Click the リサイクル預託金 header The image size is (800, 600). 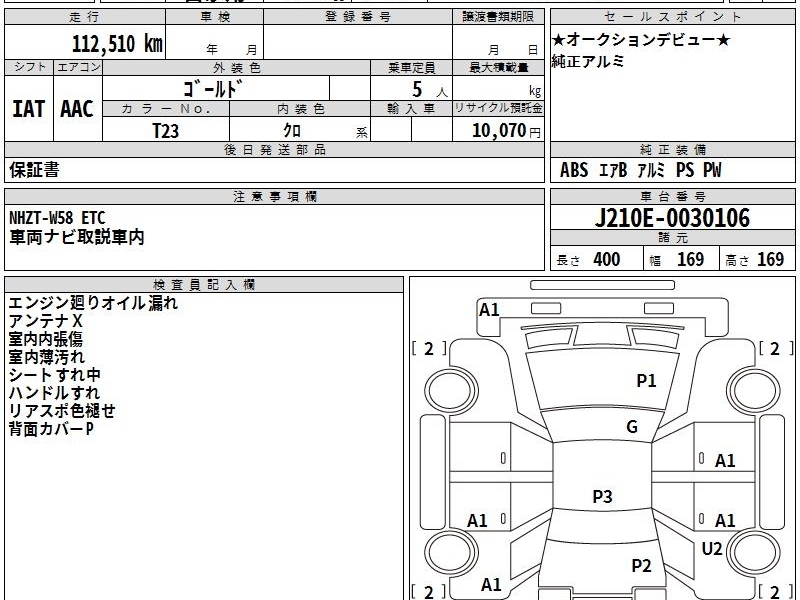point(498,108)
